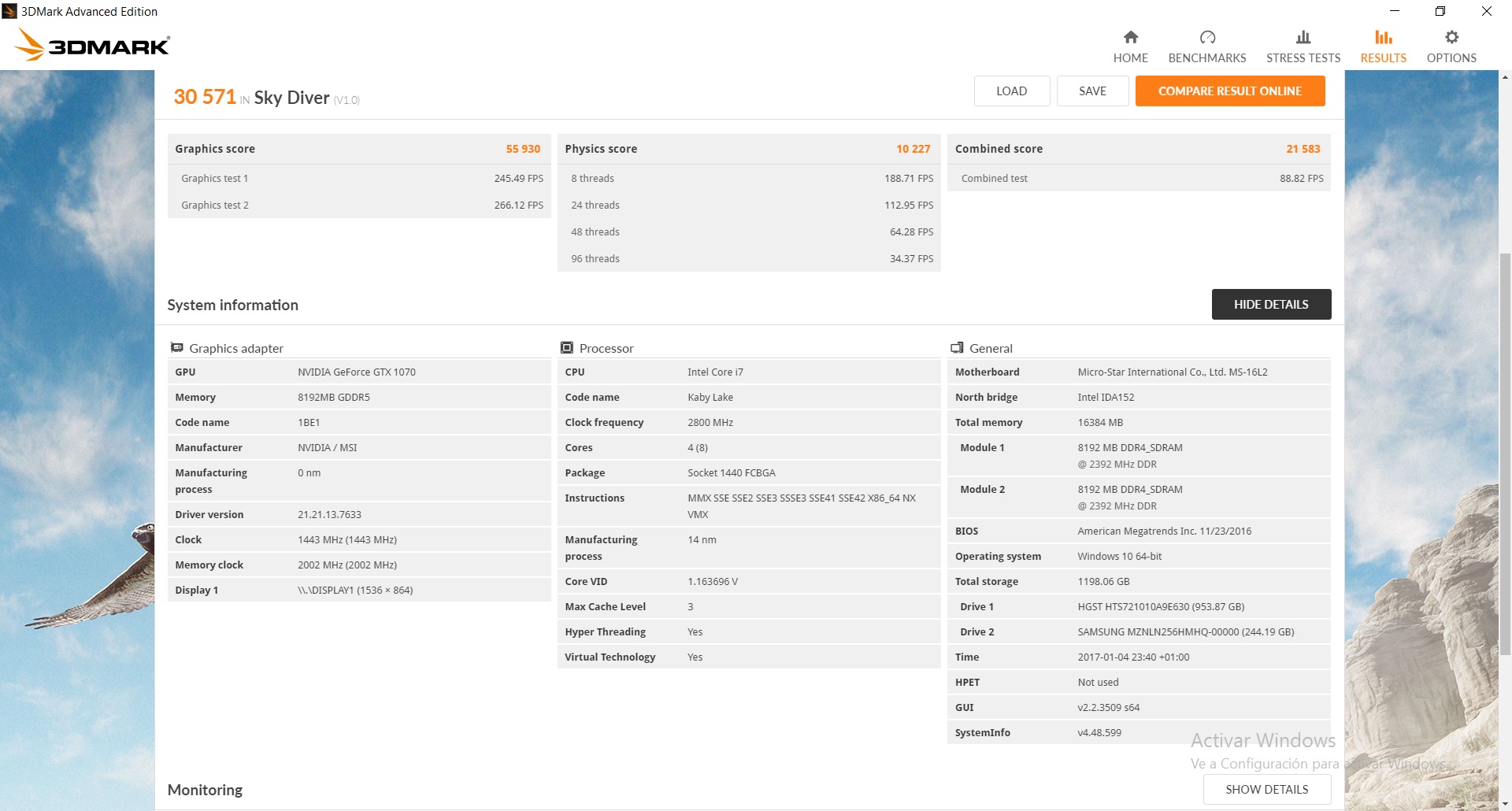Click the vertical scrollbar thumb
This screenshot has width=1512, height=811.
click(x=1505, y=453)
